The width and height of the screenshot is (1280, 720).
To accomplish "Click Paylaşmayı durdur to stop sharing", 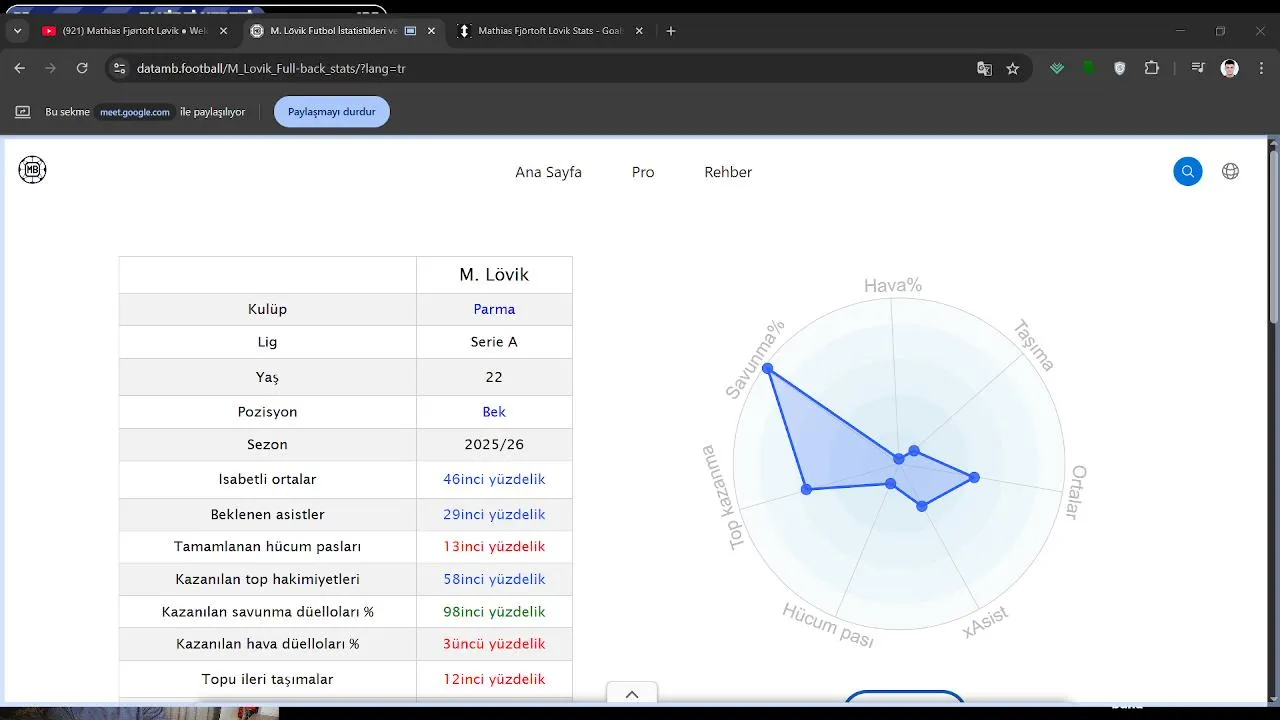I will coord(332,112).
